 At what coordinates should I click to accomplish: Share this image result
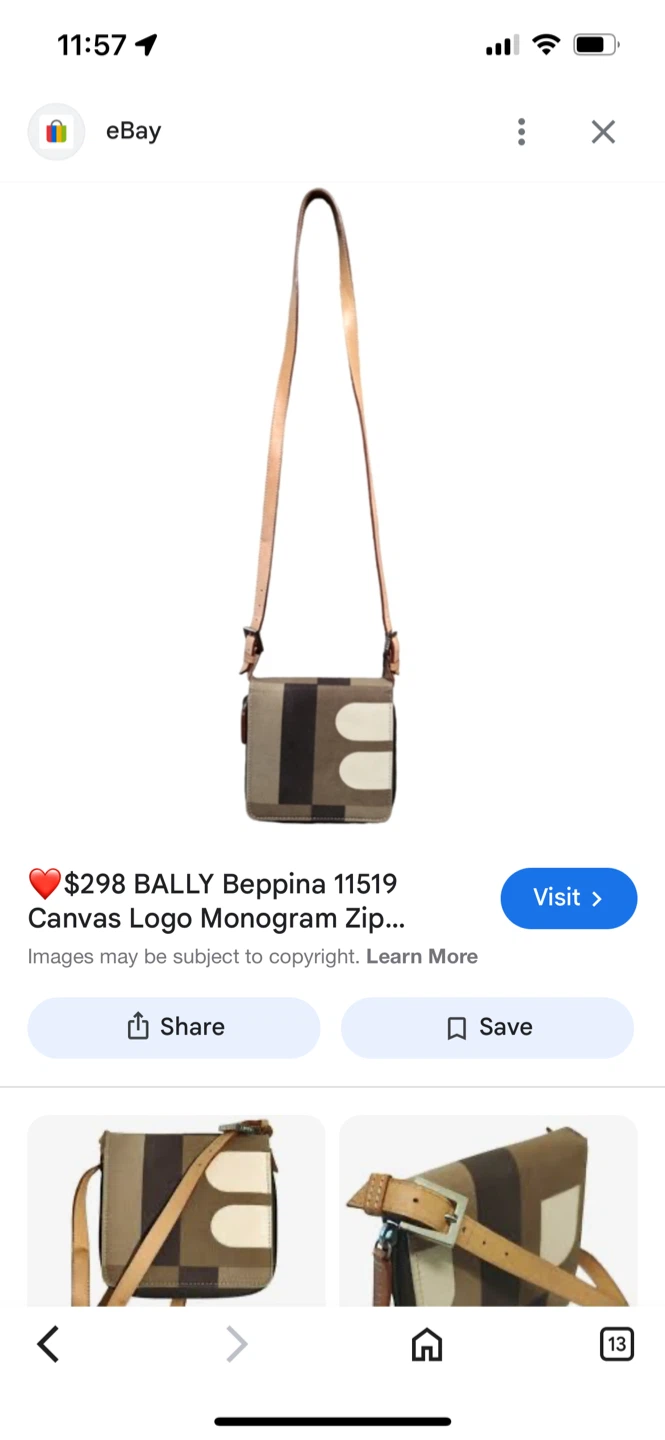tap(174, 1027)
